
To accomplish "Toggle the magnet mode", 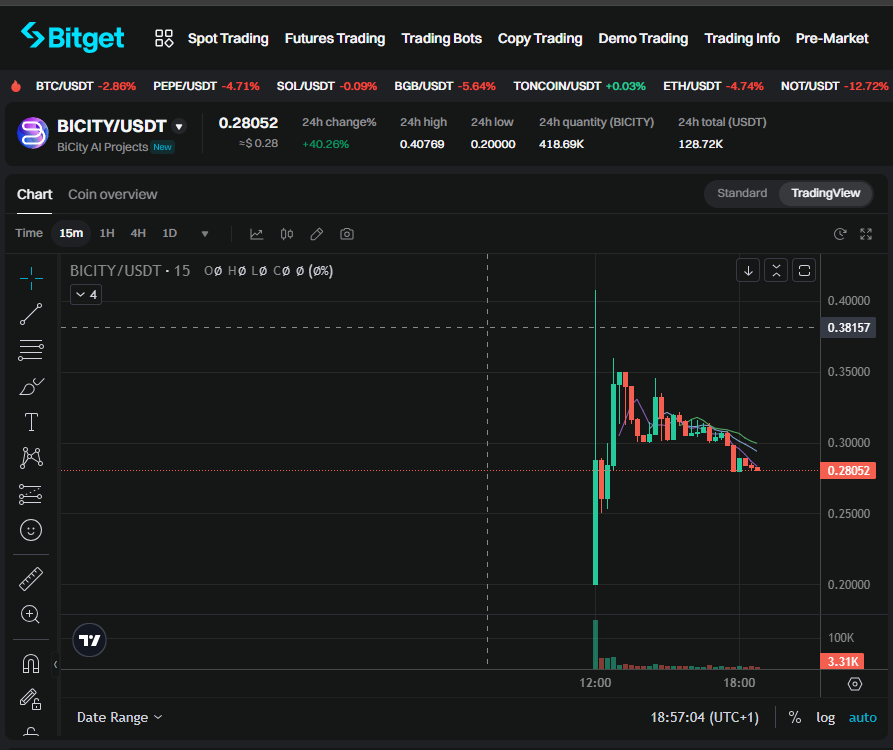I will (x=31, y=663).
